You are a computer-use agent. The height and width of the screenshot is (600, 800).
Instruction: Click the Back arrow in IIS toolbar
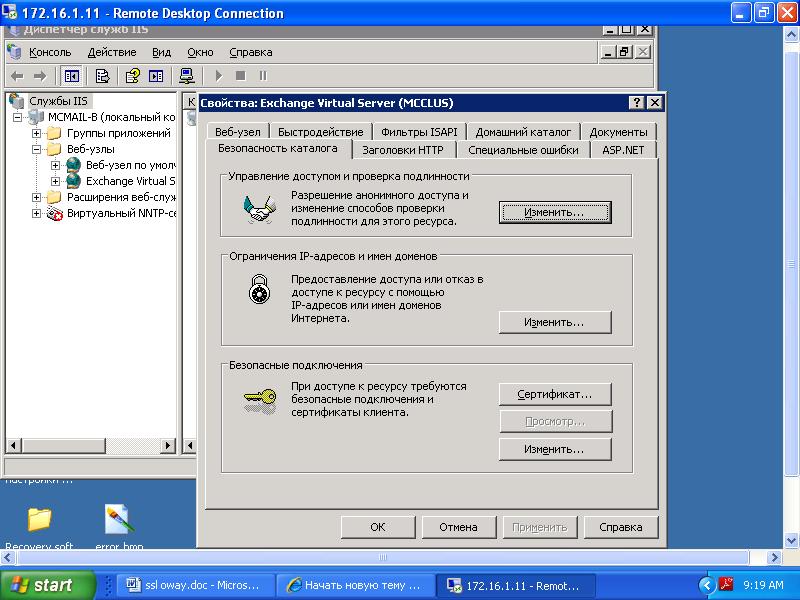click(17, 76)
